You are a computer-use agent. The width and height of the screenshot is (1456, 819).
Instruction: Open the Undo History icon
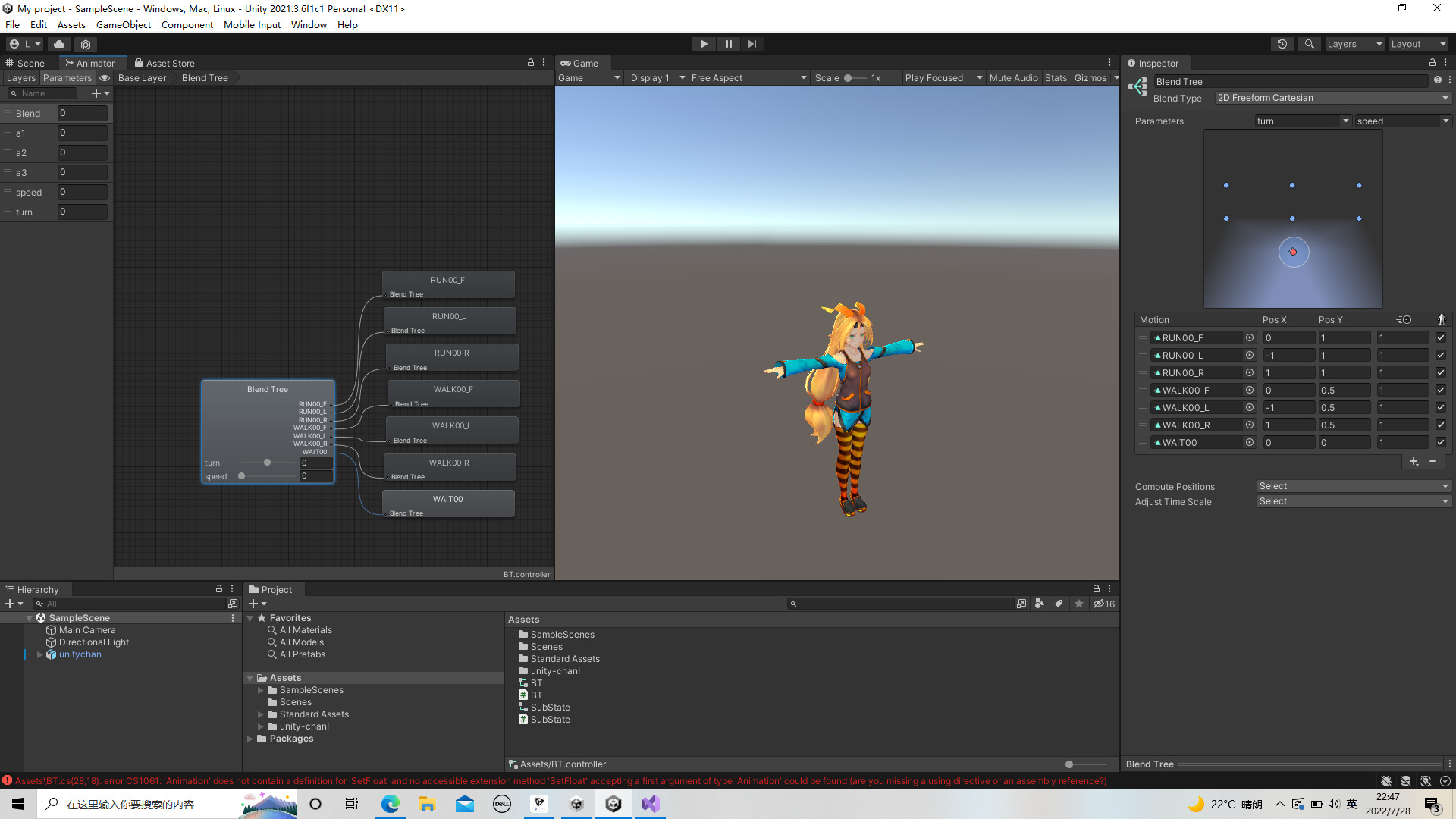(x=1282, y=44)
